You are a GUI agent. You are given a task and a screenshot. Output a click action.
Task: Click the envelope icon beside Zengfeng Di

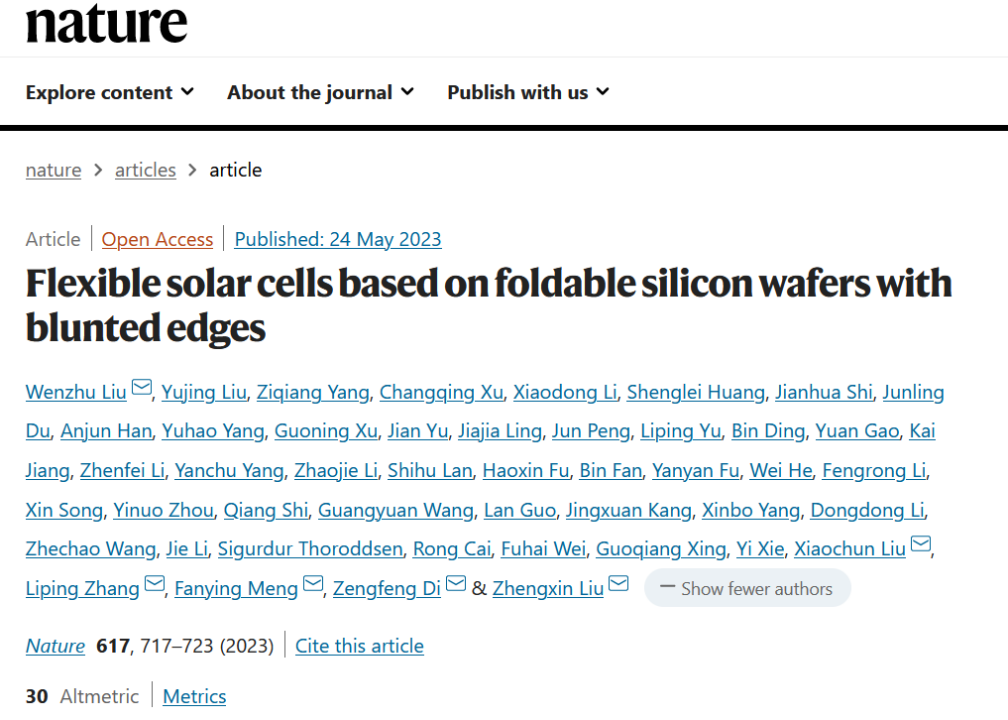coord(456,585)
